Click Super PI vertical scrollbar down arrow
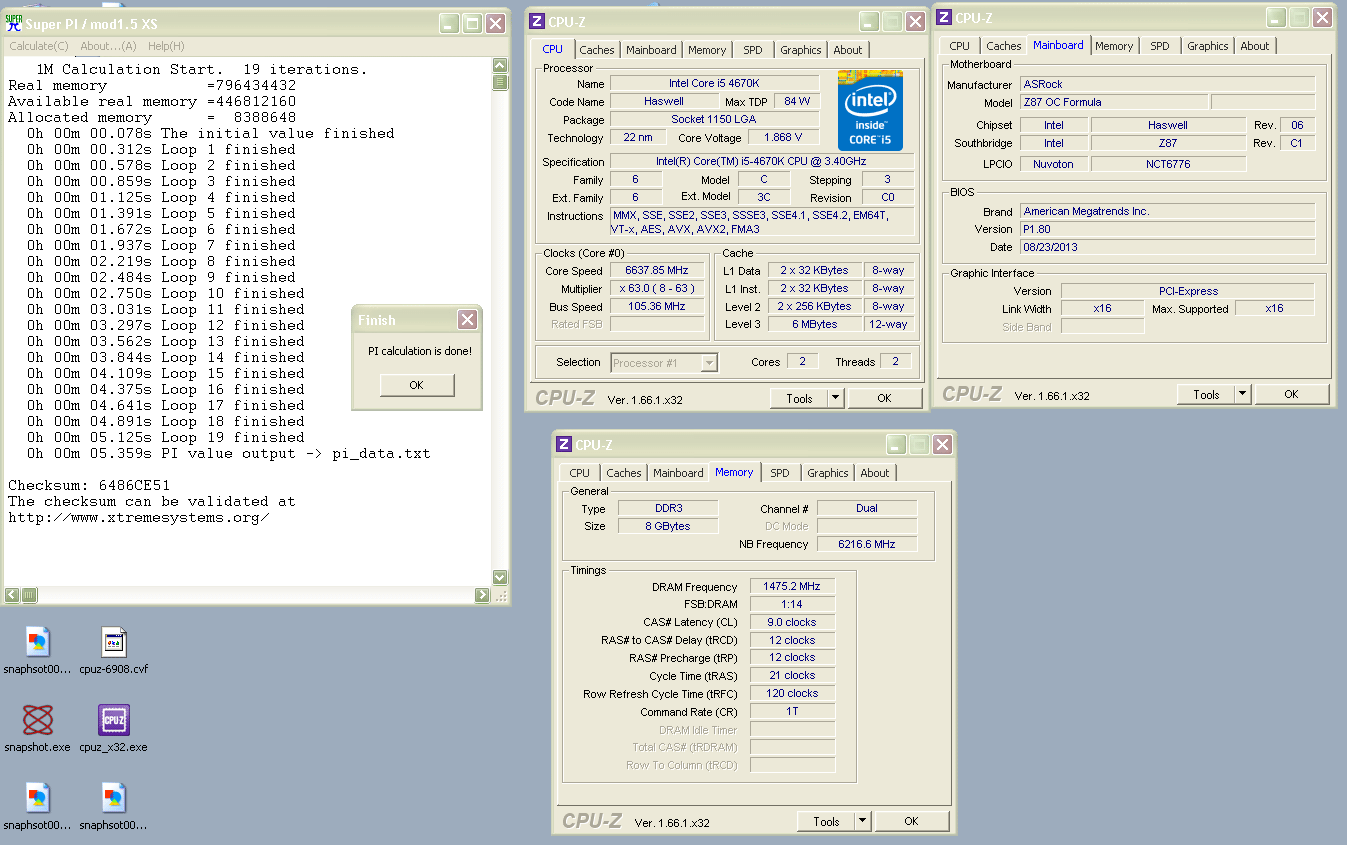Screen dimensions: 1347x845 click(x=500, y=577)
